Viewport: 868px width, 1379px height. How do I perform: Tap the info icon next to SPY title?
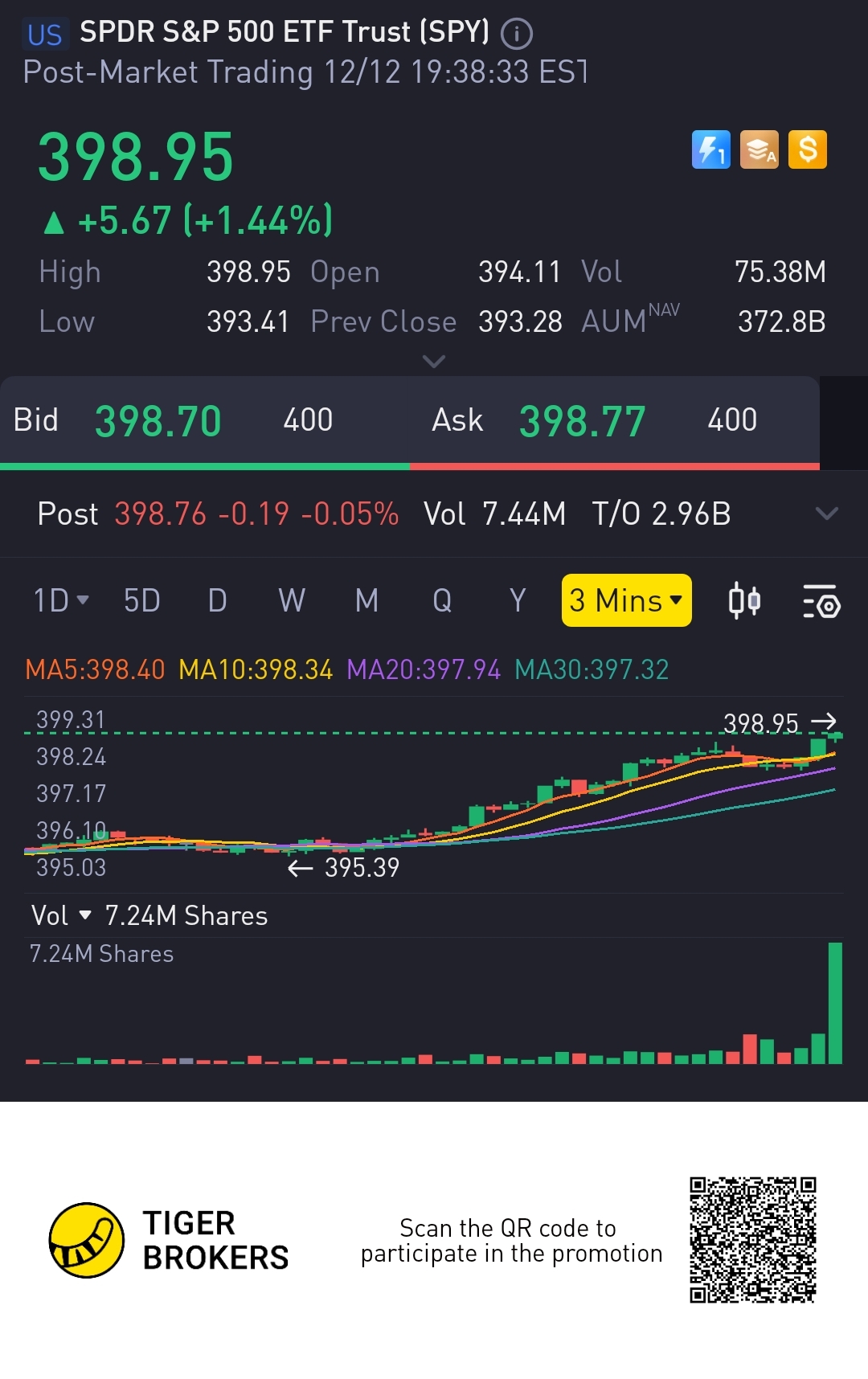(517, 34)
